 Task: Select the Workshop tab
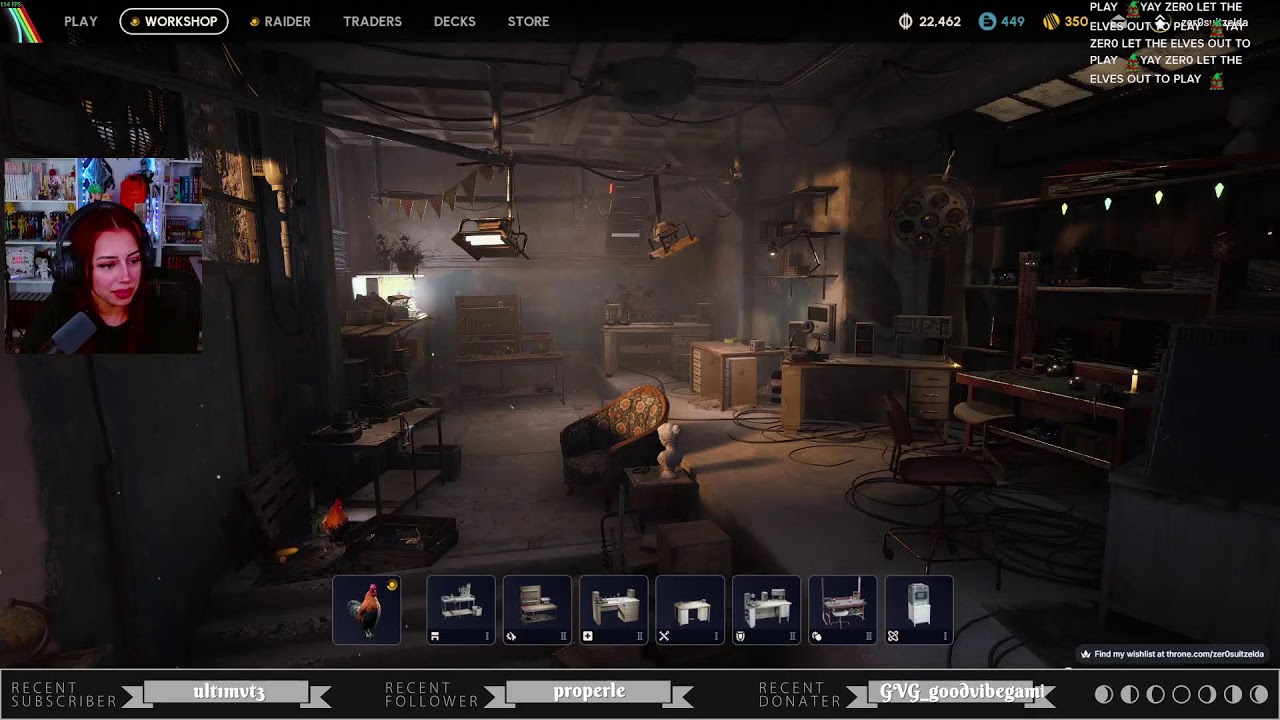point(174,21)
